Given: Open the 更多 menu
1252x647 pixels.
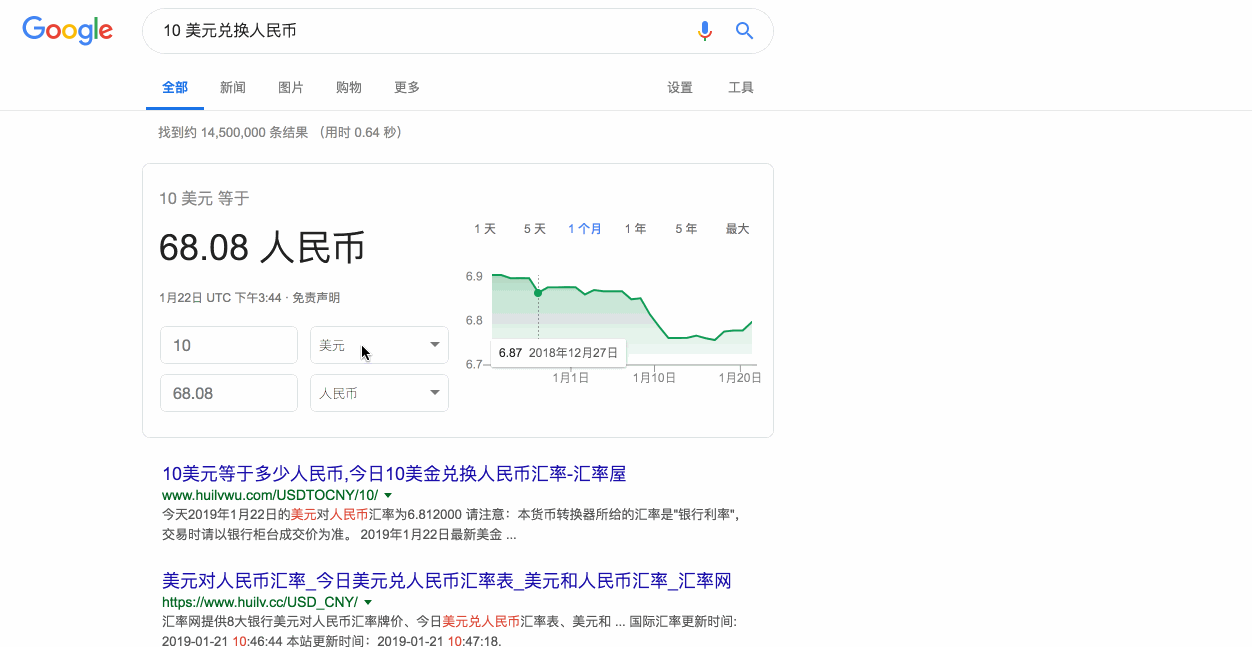Looking at the screenshot, I should (x=407, y=88).
